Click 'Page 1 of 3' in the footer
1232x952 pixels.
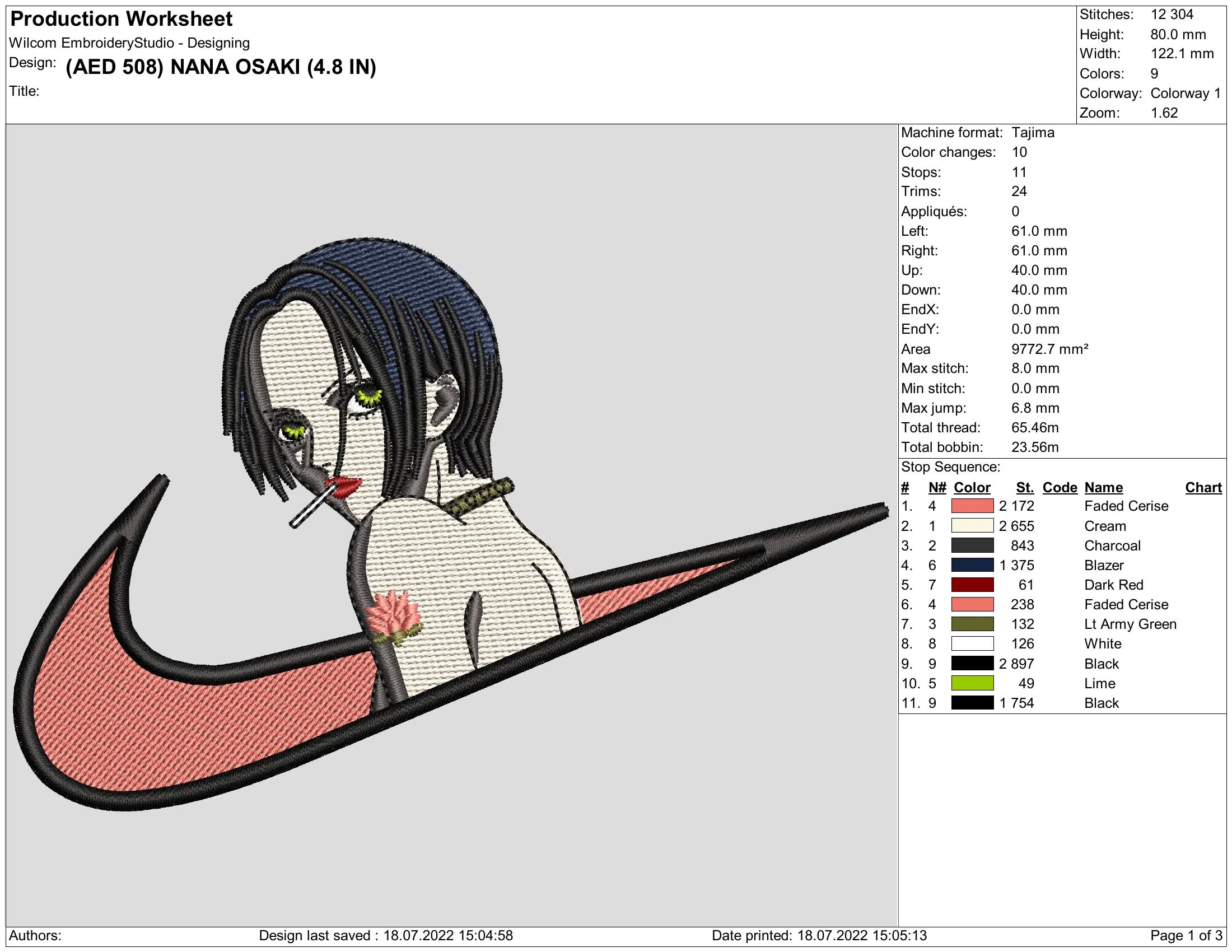click(x=1186, y=936)
